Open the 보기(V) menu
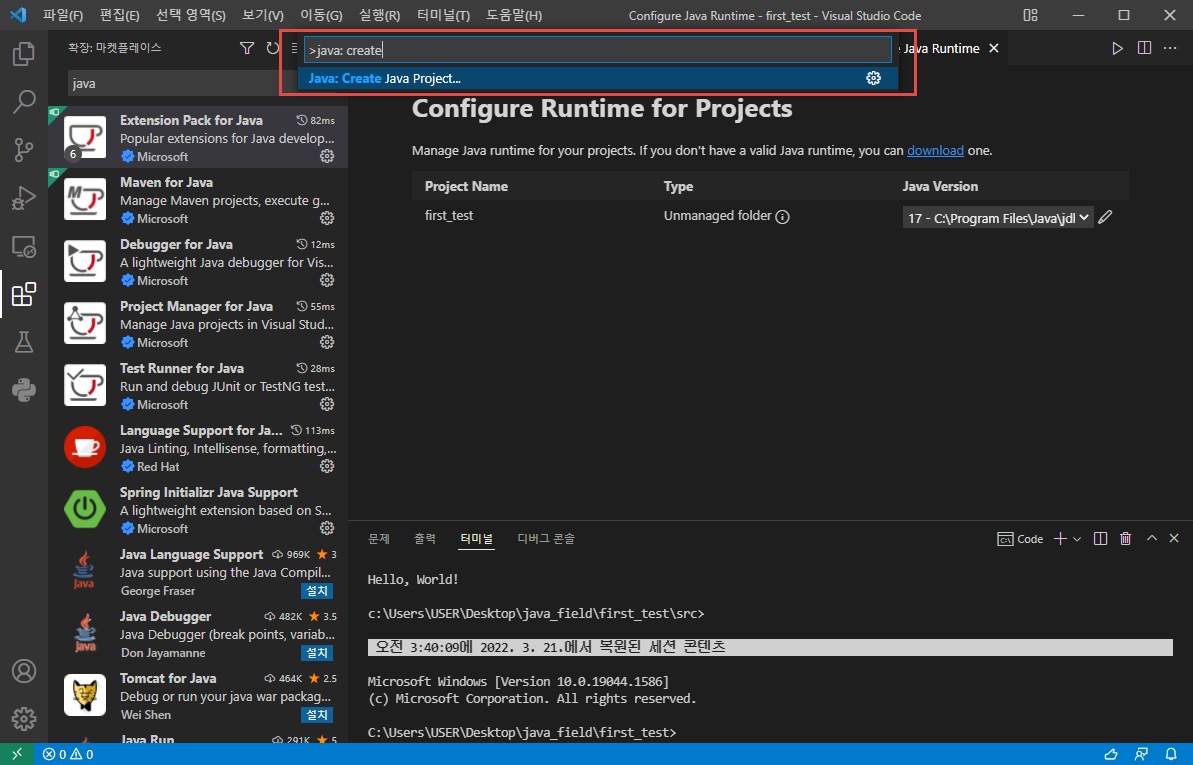Viewport: 1193px width, 765px height. pos(262,15)
